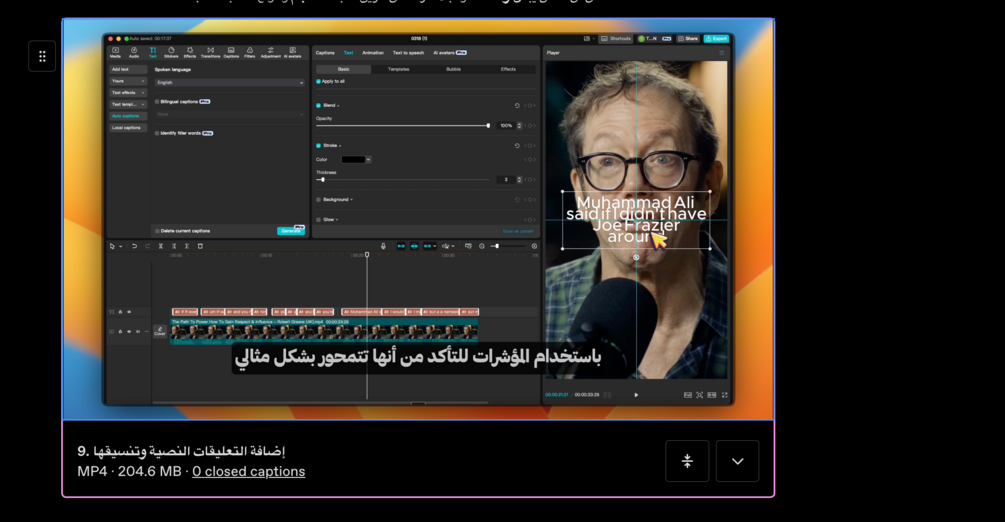
Task: Open the Filters panel icon
Action: [249, 52]
